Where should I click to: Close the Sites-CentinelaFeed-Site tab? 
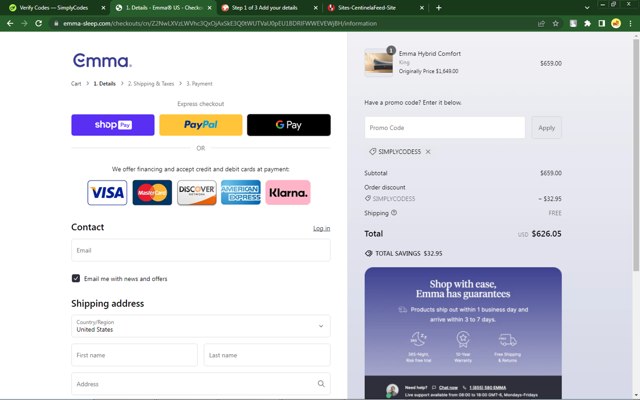[422, 8]
